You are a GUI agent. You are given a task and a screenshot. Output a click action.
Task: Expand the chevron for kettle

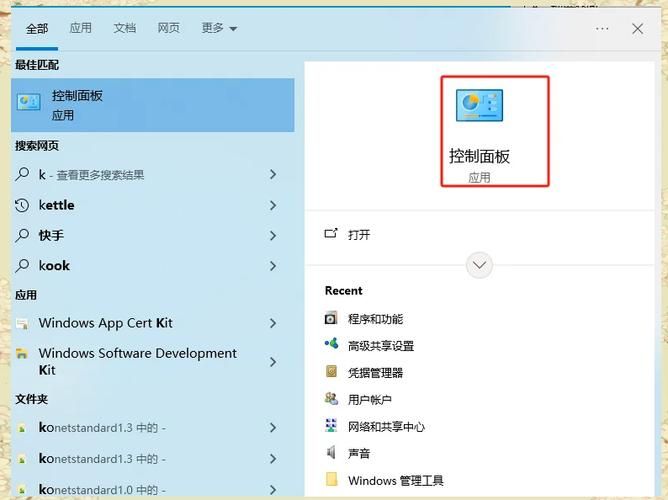273,206
